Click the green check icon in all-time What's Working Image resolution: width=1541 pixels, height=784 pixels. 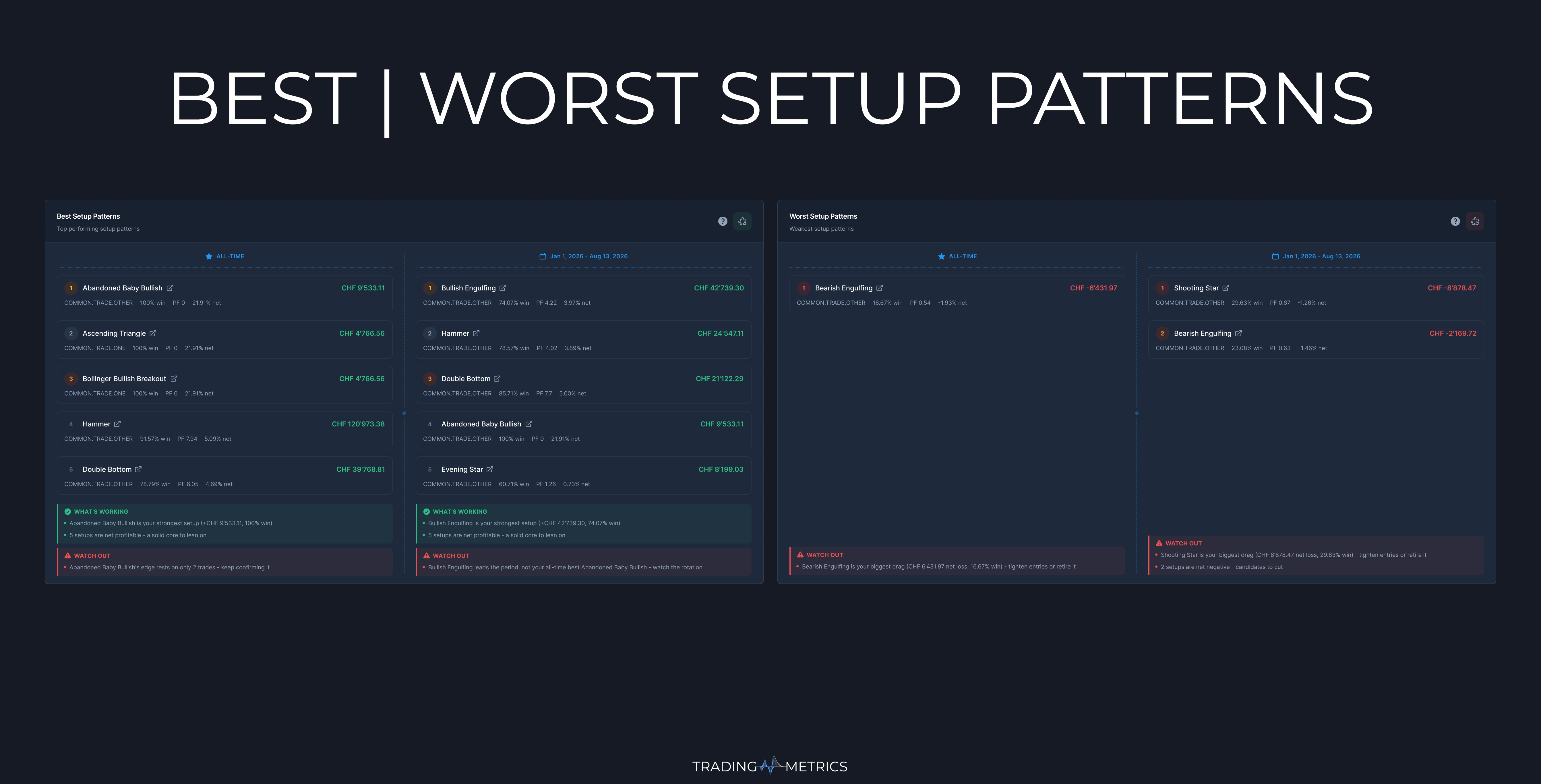(x=67, y=511)
